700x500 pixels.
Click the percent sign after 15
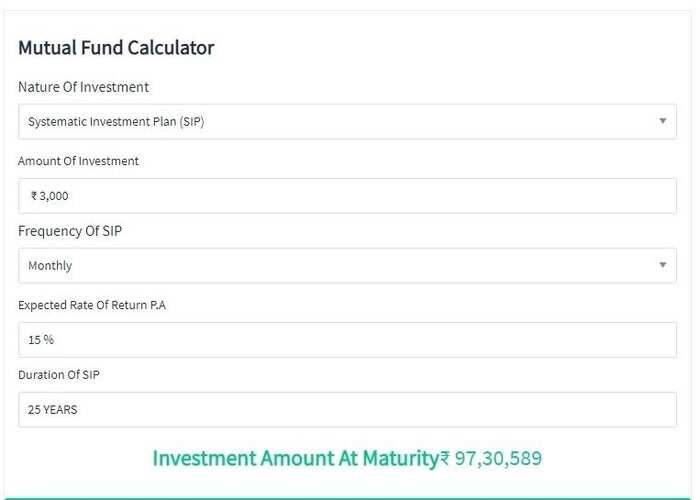pyautogui.click(x=49, y=340)
